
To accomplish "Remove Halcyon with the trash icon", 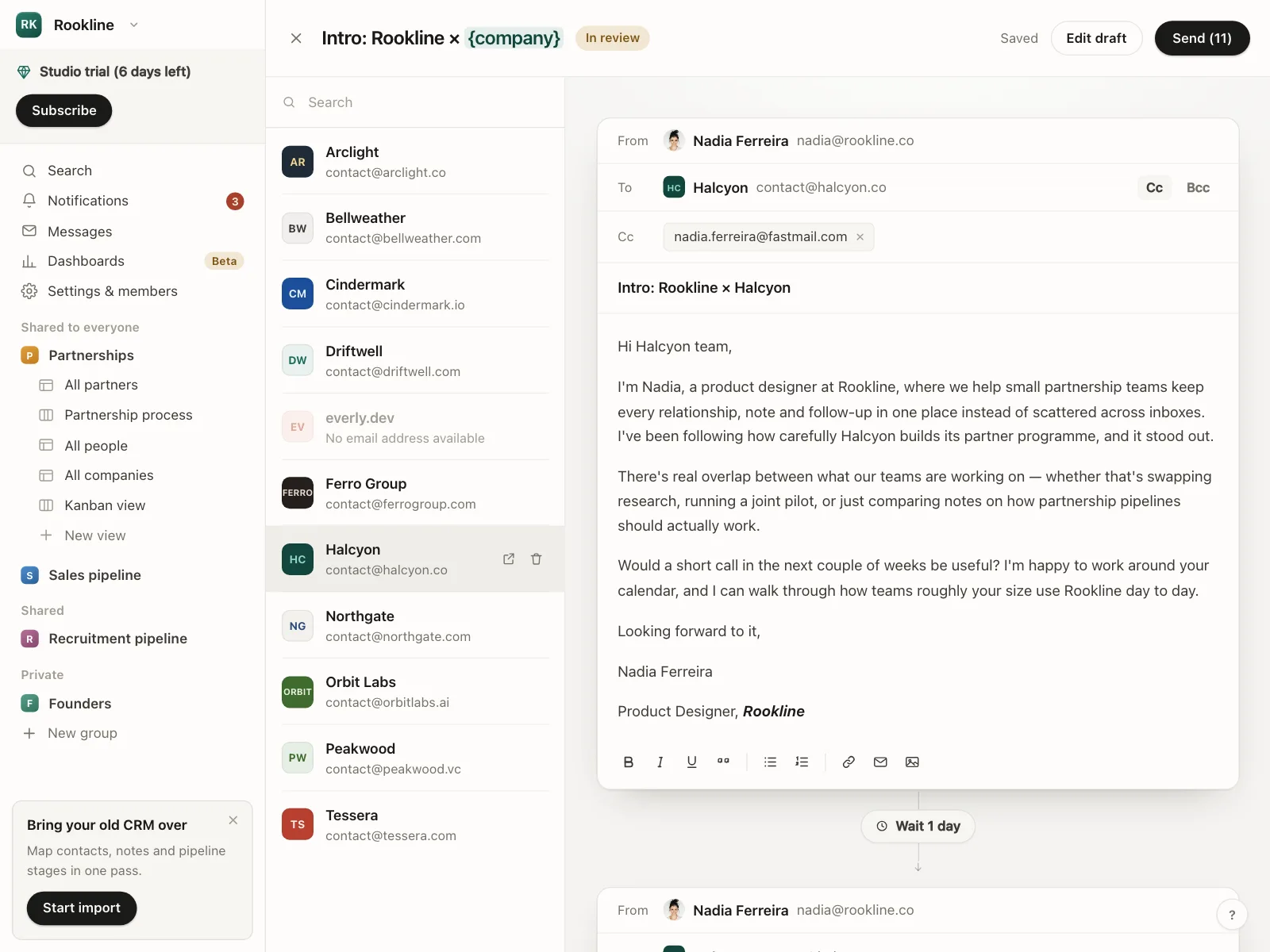I will coord(537,559).
